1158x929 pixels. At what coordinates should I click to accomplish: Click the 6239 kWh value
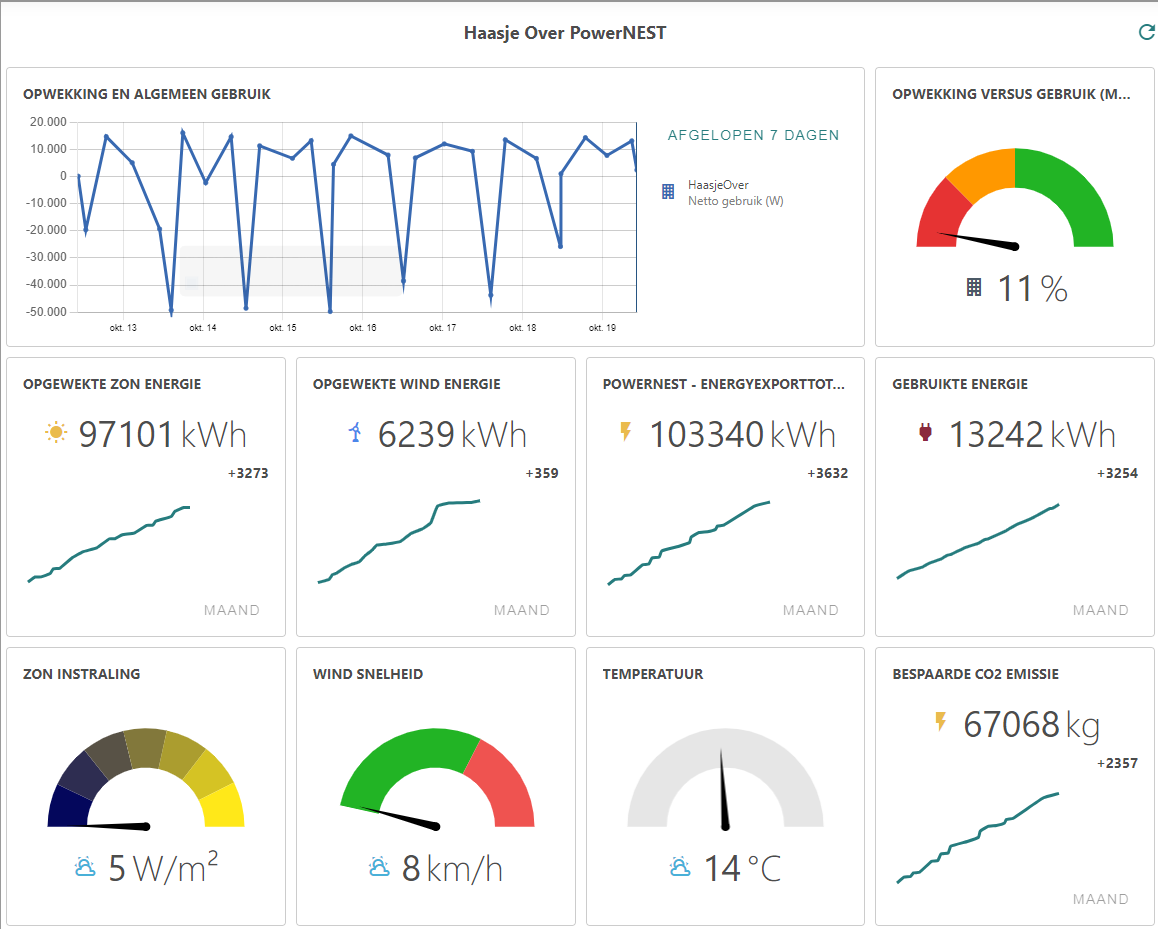click(452, 434)
